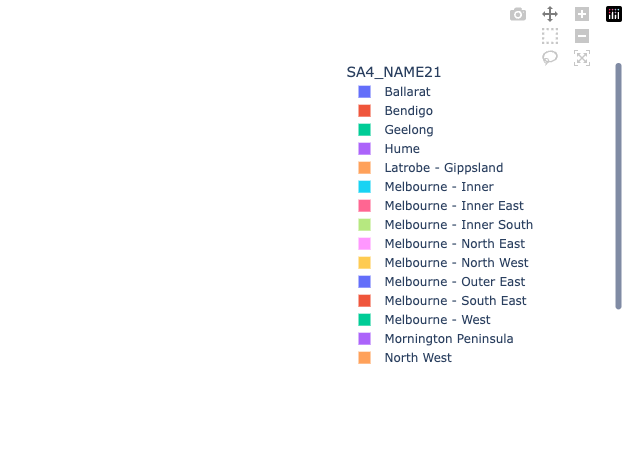Hide the Bendigo legend trace
Screen dimensions: 627x449
408,111
